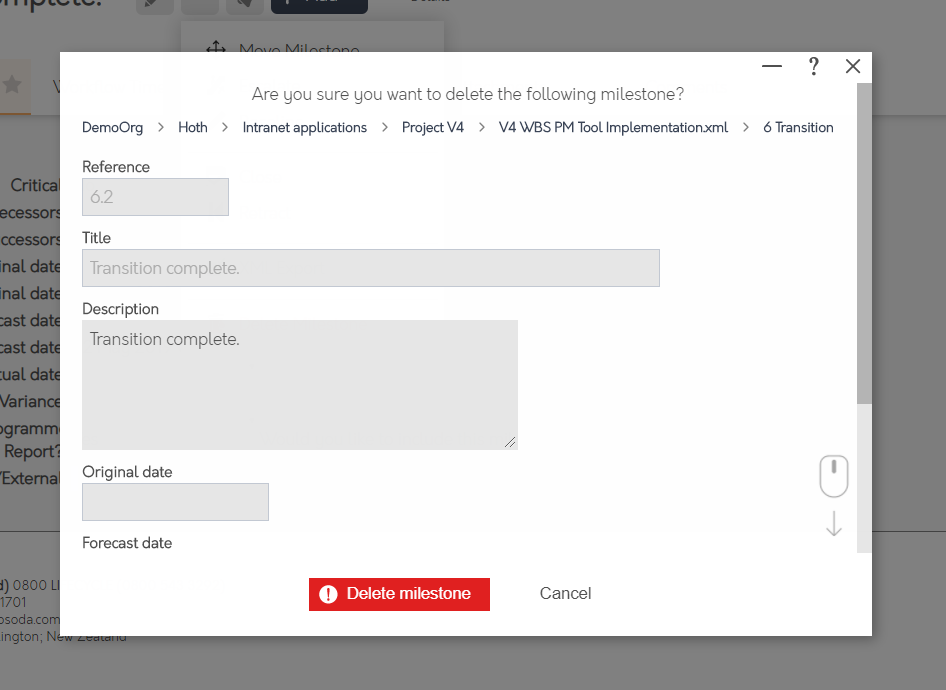
Task: Go to Intranet applications breadcrumb link
Action: (304, 127)
